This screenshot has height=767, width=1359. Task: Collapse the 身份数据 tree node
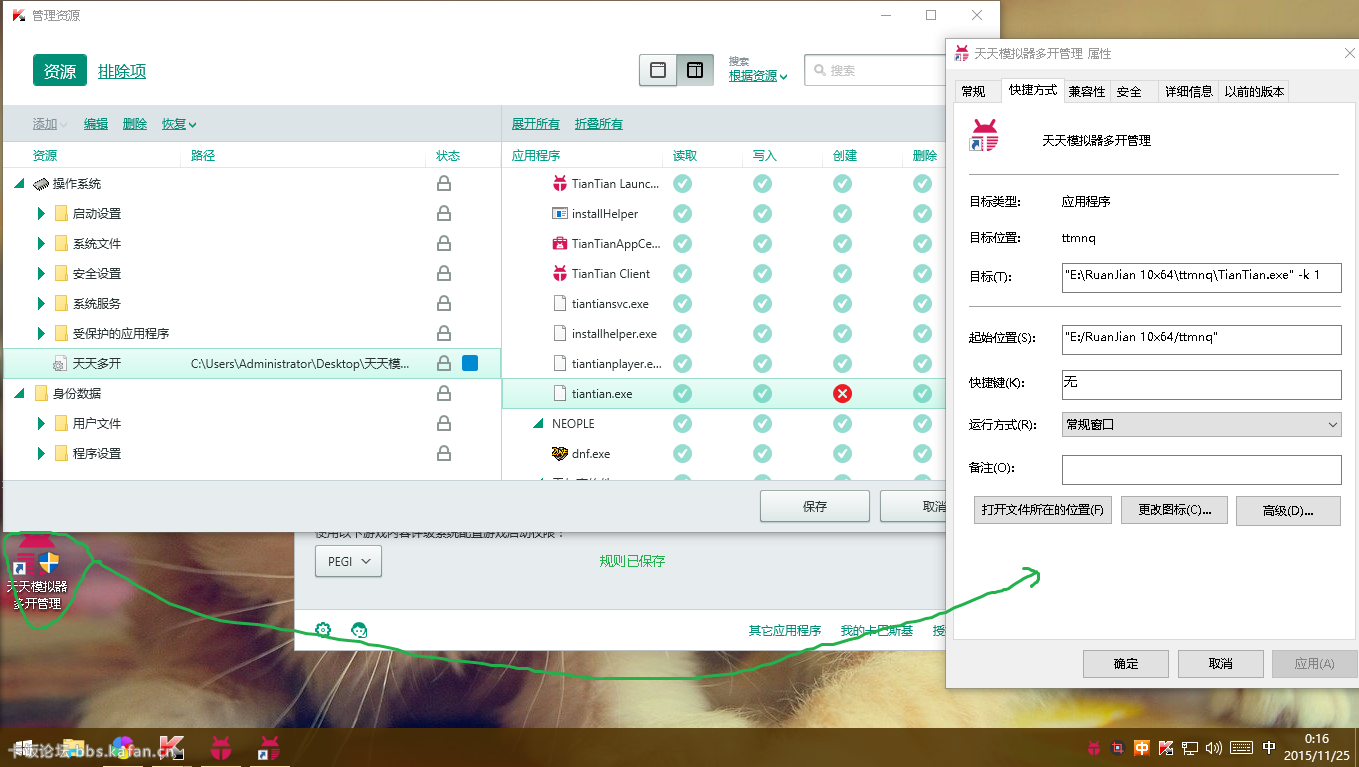click(19, 394)
